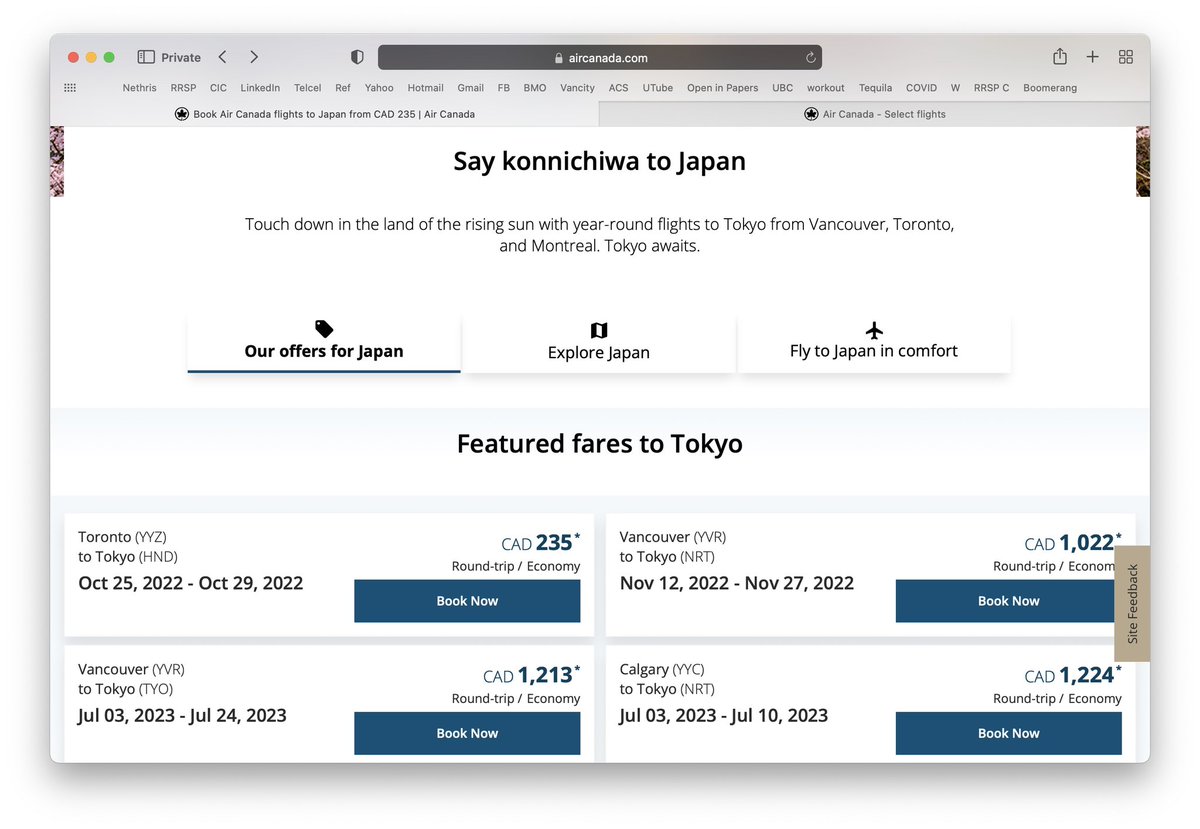
Task: Toggle the Safari sidebar icon
Action: 146,57
